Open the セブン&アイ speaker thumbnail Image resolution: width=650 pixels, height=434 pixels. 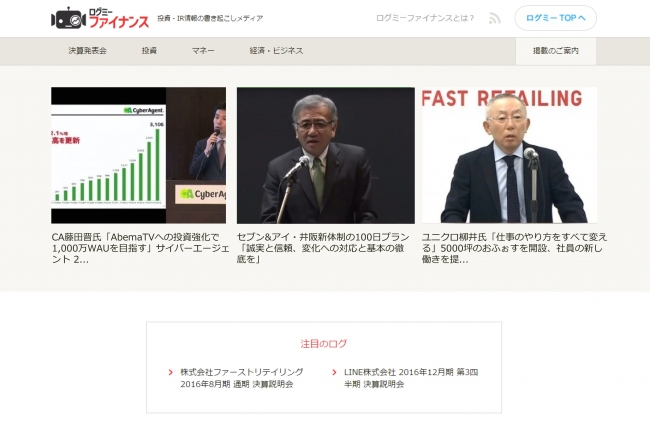click(325, 155)
